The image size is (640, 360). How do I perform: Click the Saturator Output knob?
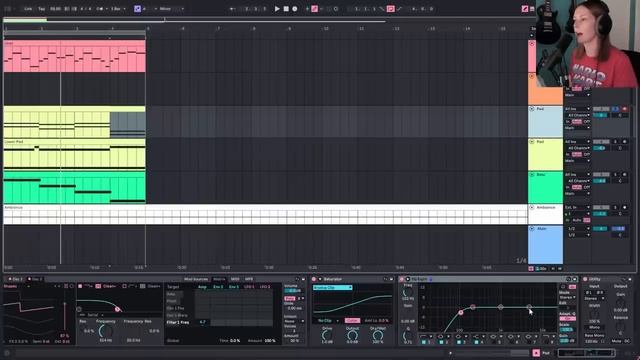coord(352,335)
